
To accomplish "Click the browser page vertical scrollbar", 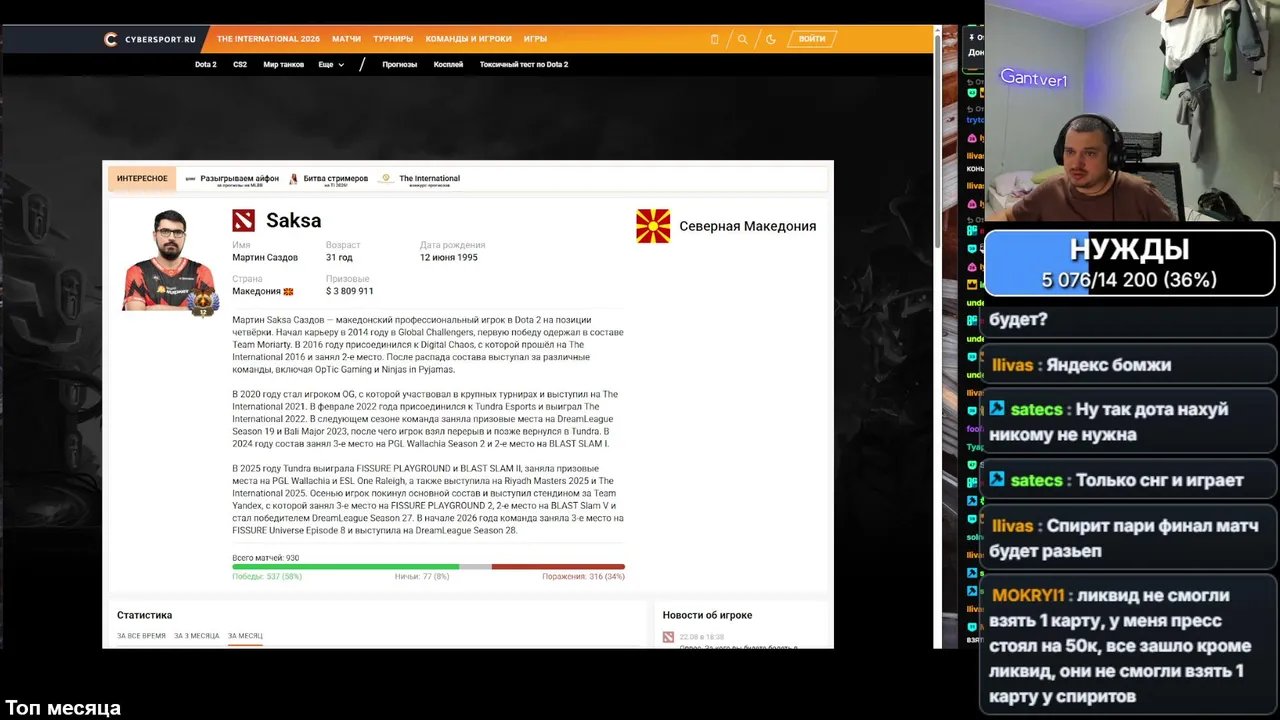I will pos(938,140).
